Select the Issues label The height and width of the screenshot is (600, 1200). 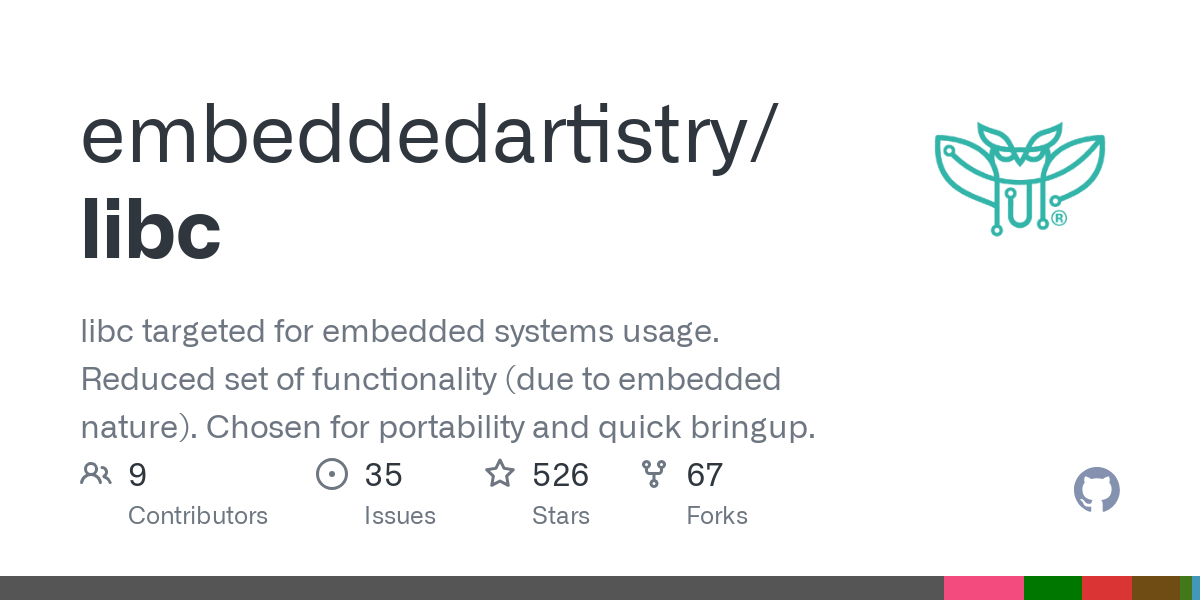tap(400, 516)
